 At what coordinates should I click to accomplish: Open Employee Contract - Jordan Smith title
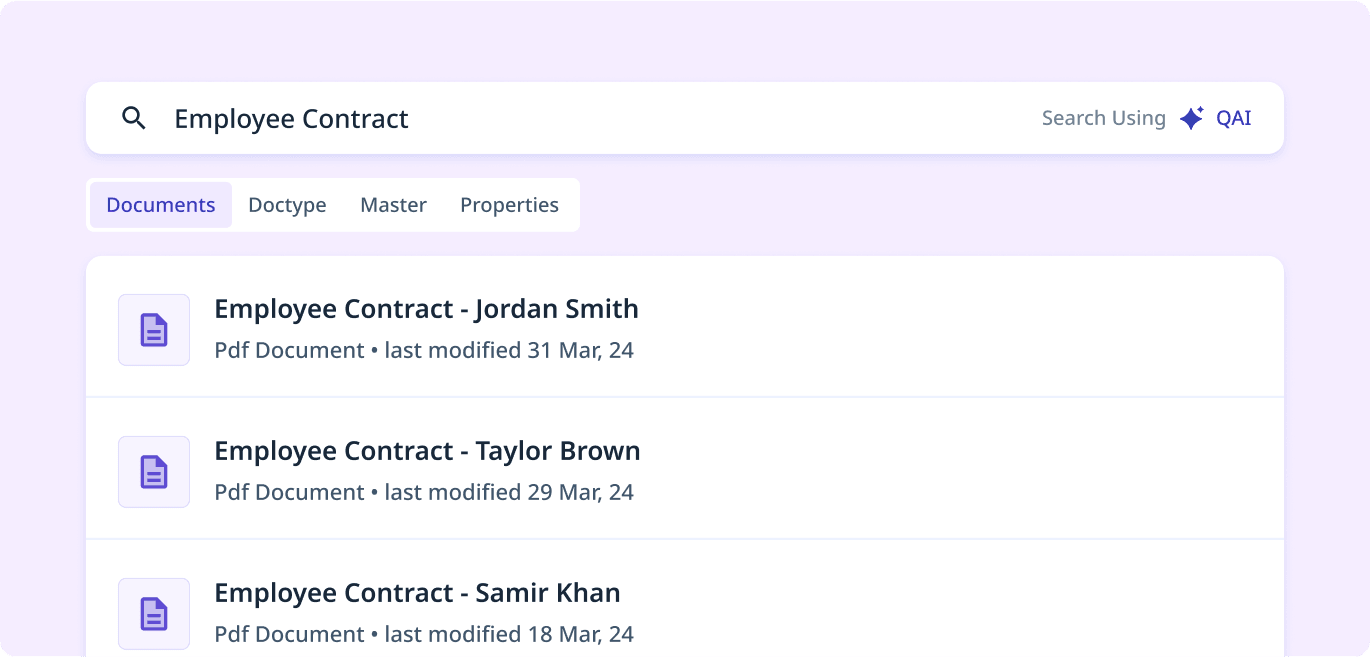click(427, 309)
